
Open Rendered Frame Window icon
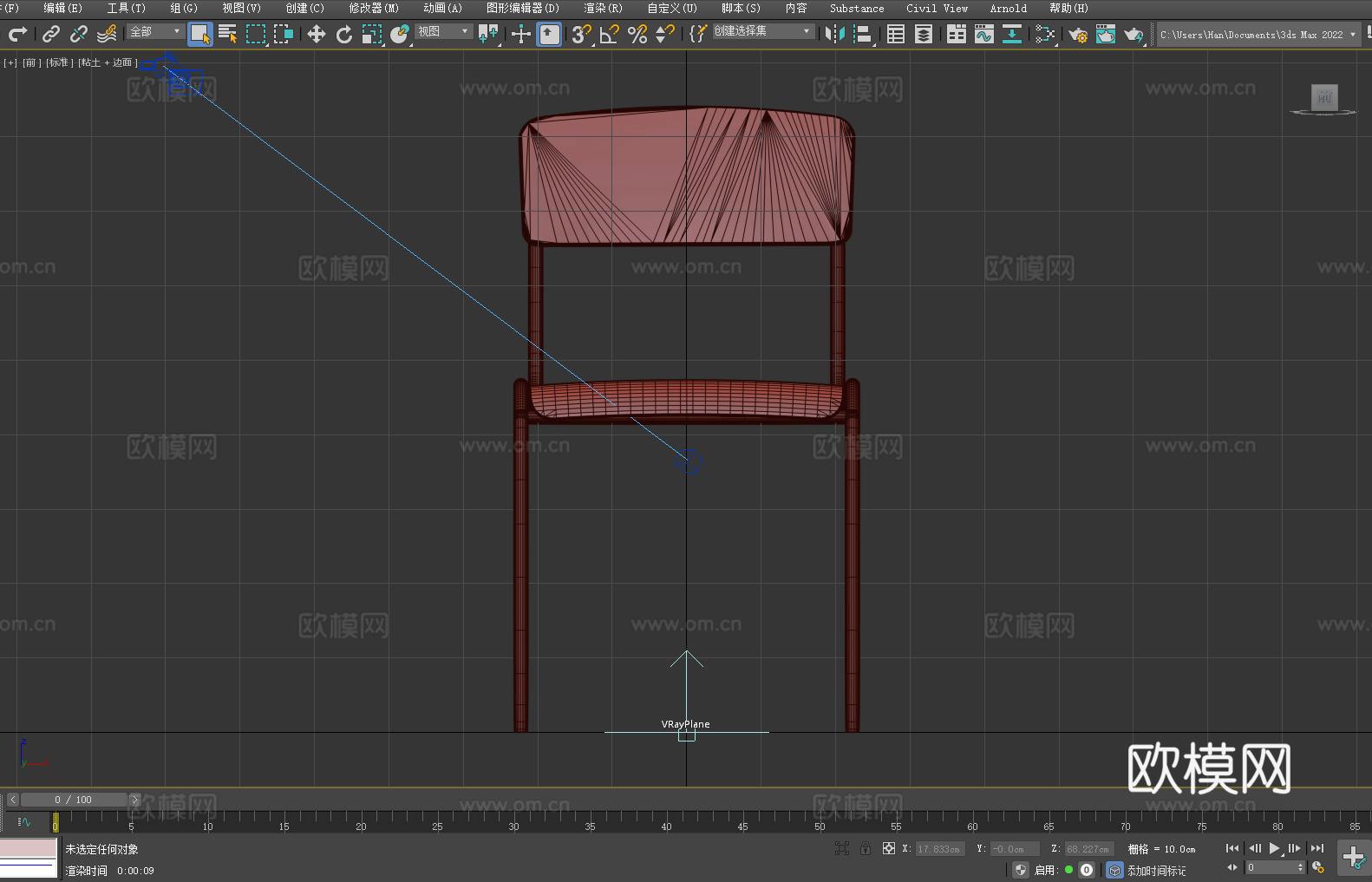coord(1106,34)
